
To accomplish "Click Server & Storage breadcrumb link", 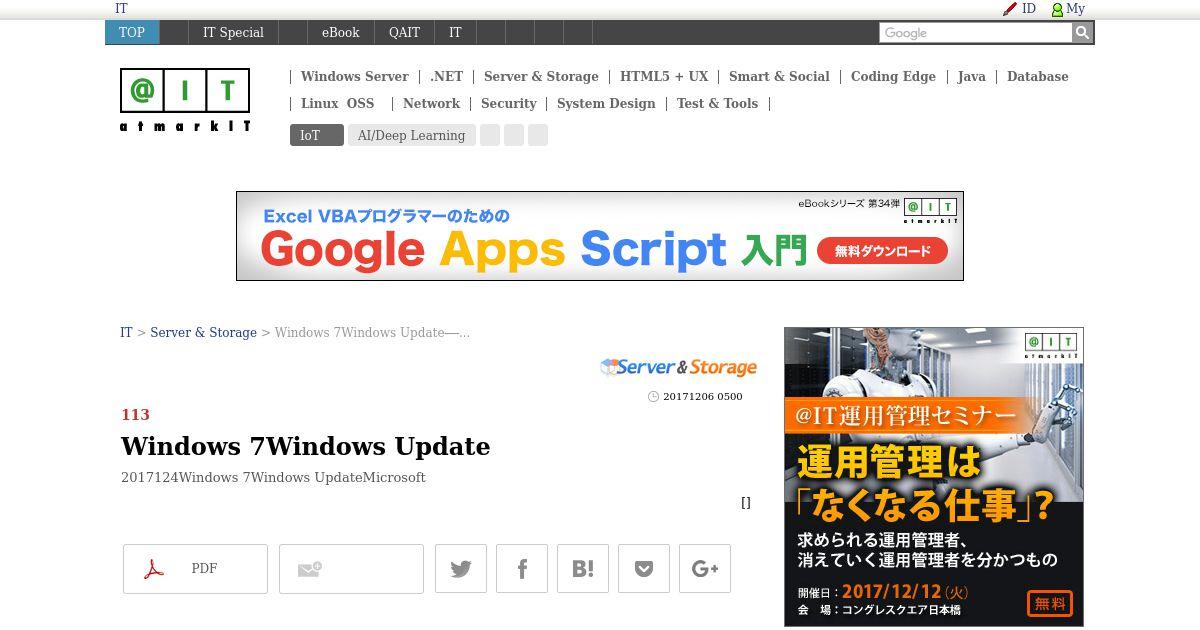I will coord(203,332).
